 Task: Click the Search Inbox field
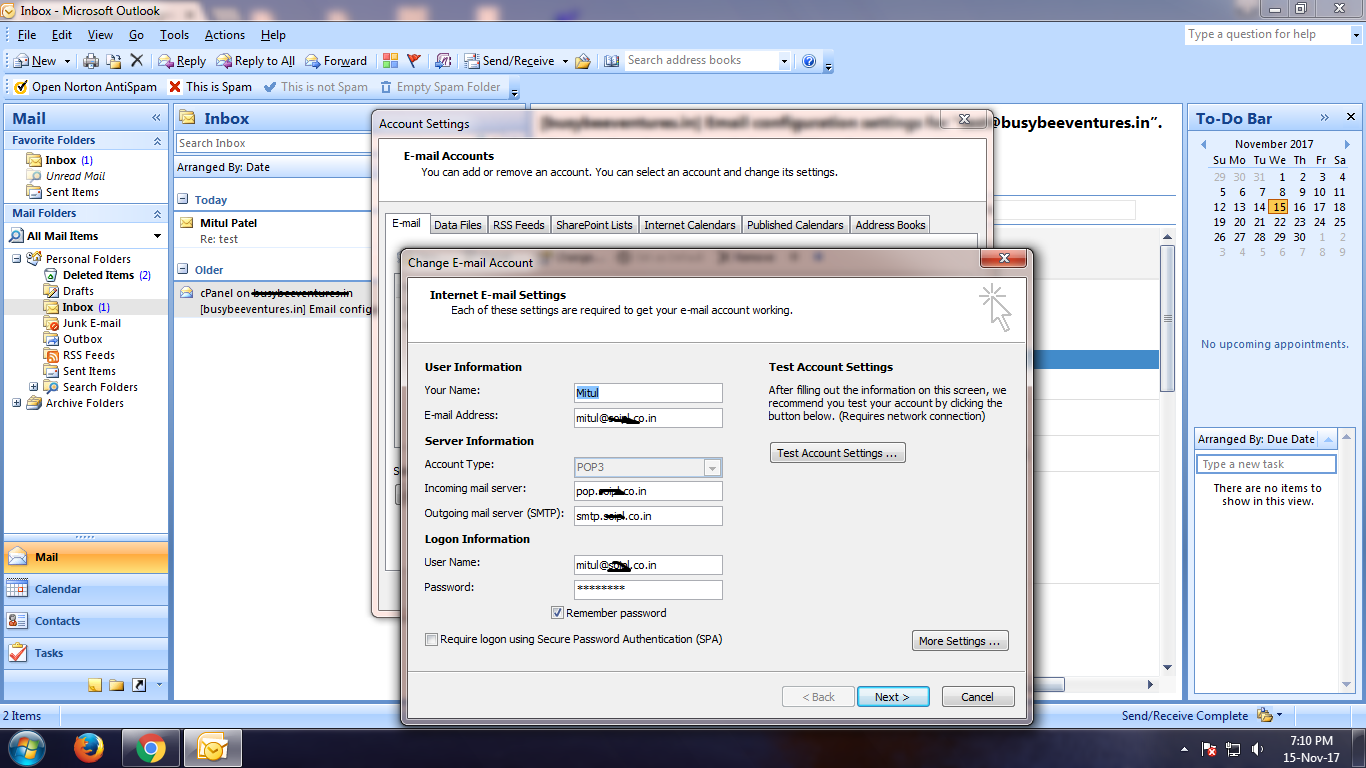click(x=273, y=143)
